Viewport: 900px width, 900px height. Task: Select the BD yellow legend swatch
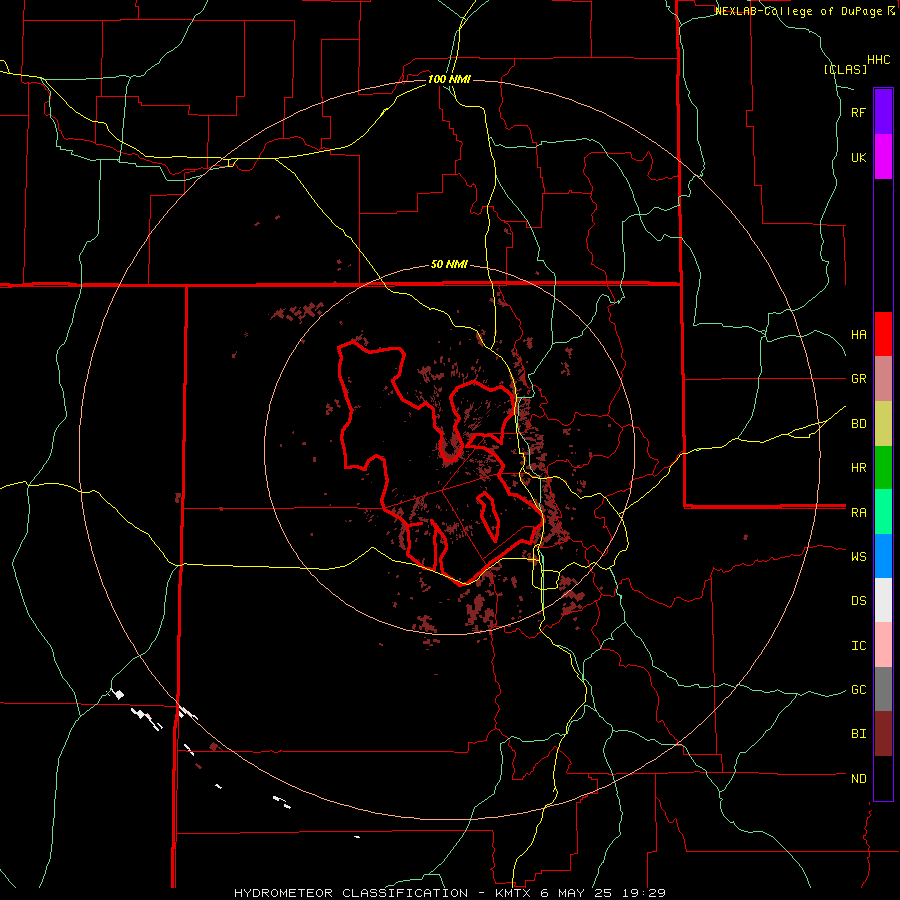coord(883,424)
